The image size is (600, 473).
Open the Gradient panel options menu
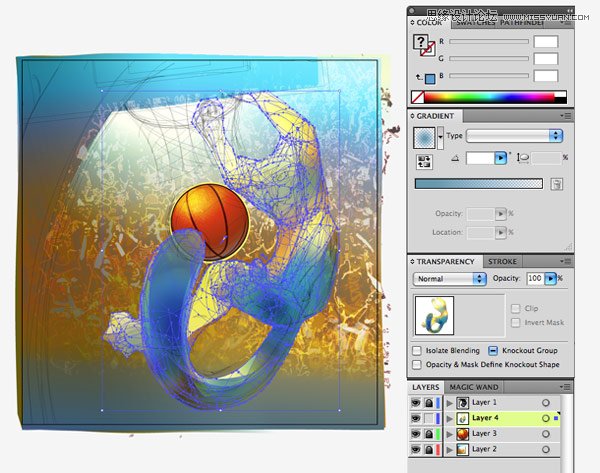[x=566, y=116]
